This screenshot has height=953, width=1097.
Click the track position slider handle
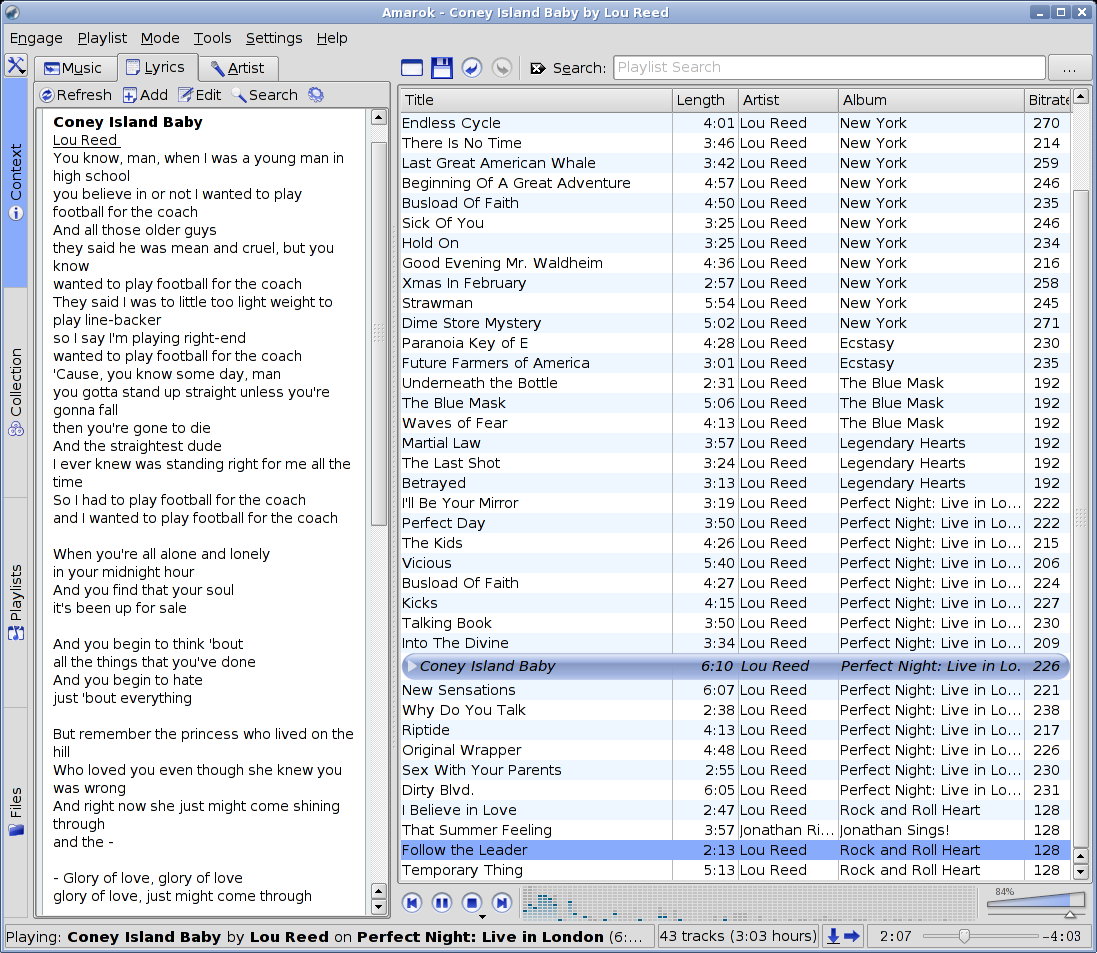pos(964,936)
